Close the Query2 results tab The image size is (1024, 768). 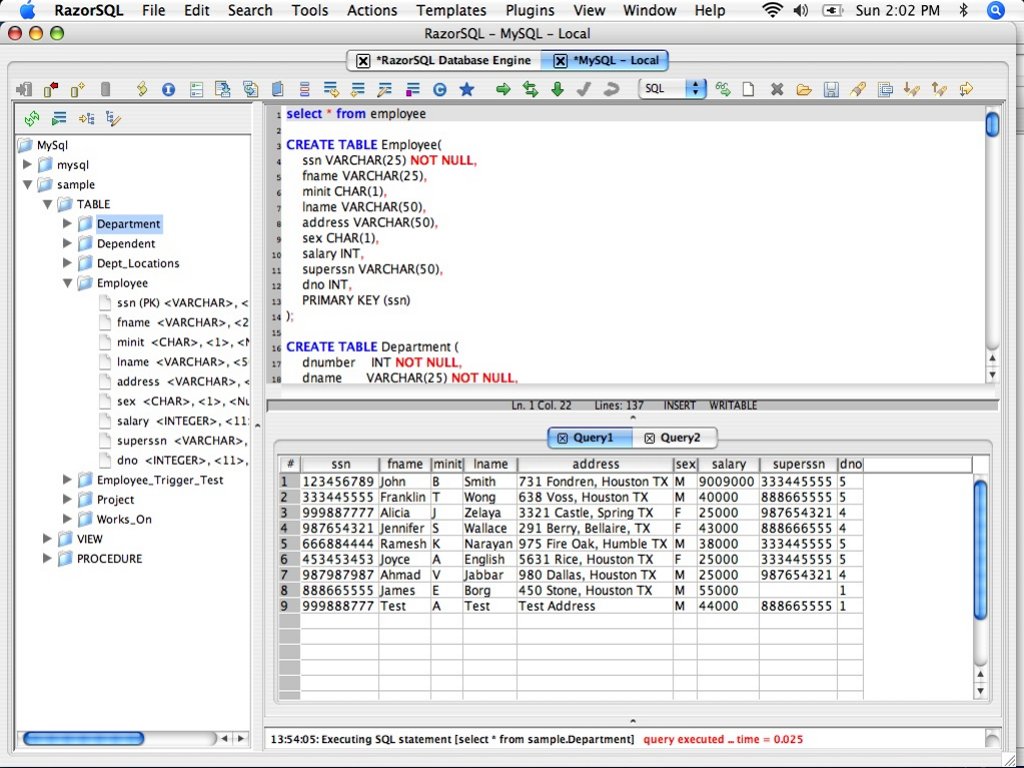pos(649,438)
